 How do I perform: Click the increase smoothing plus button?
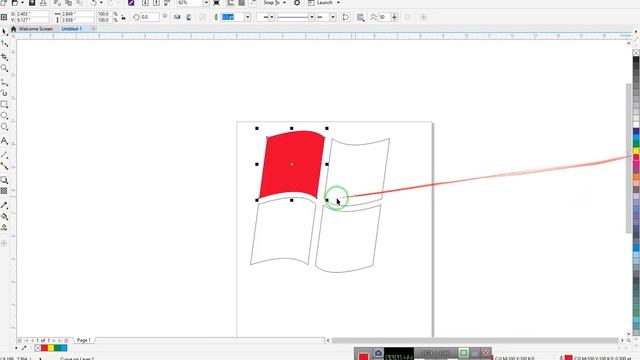(x=394, y=17)
